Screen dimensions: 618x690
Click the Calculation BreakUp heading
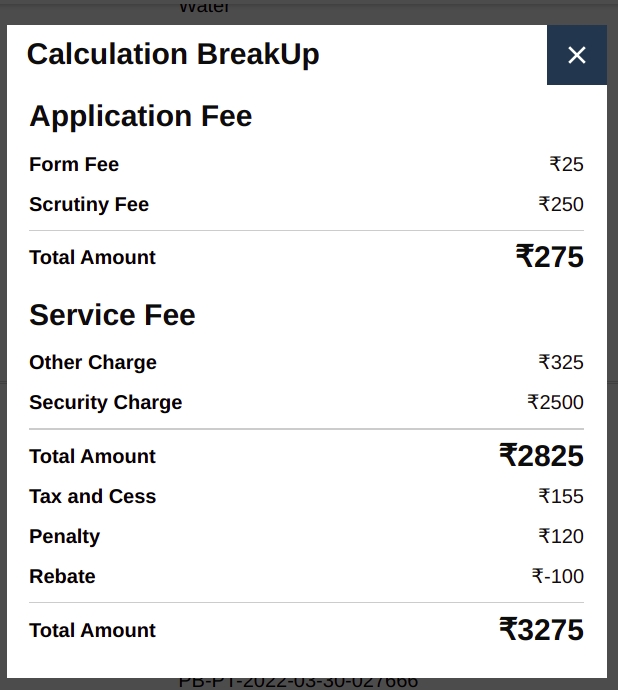173,54
